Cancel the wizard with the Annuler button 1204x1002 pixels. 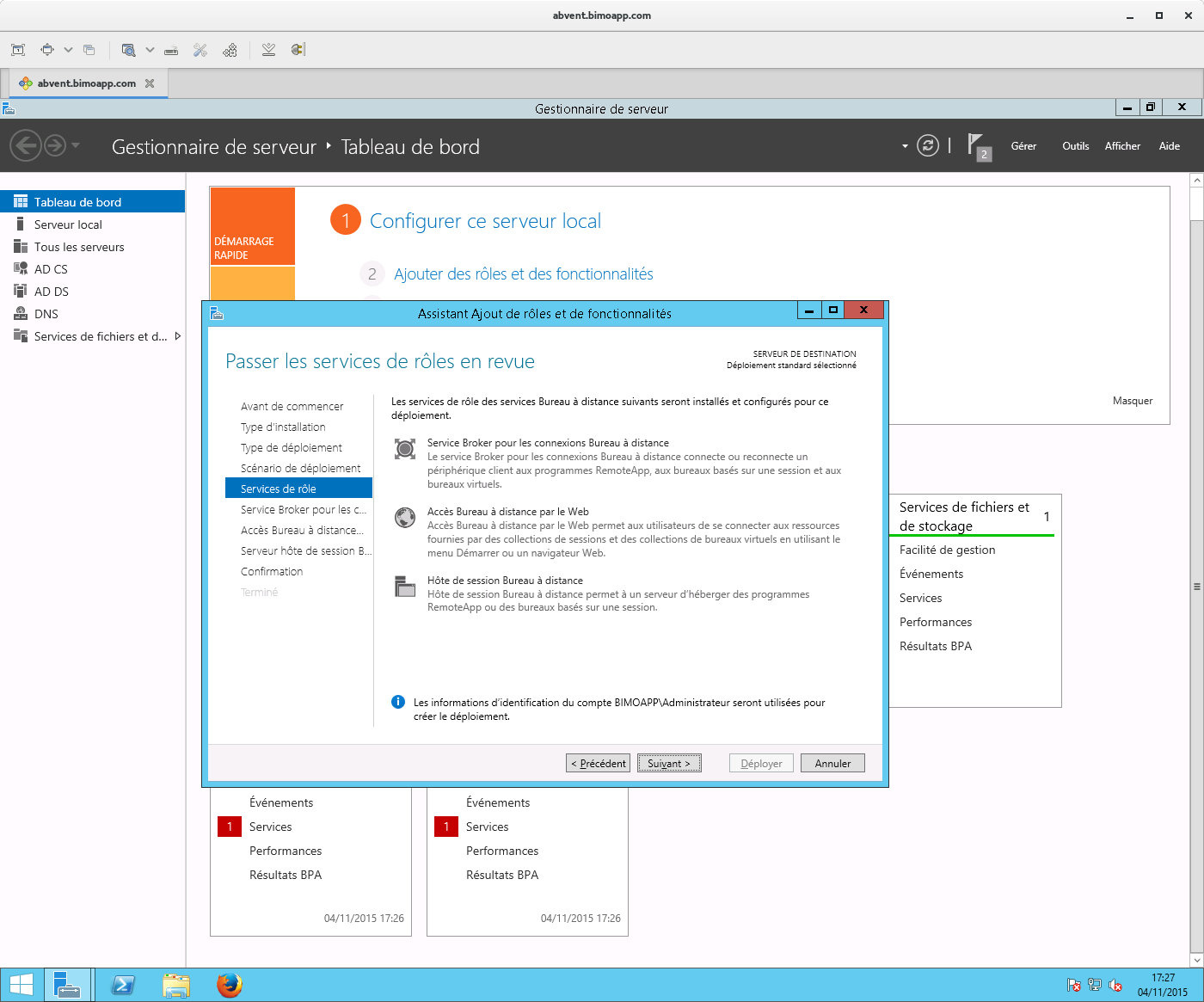pyautogui.click(x=832, y=763)
